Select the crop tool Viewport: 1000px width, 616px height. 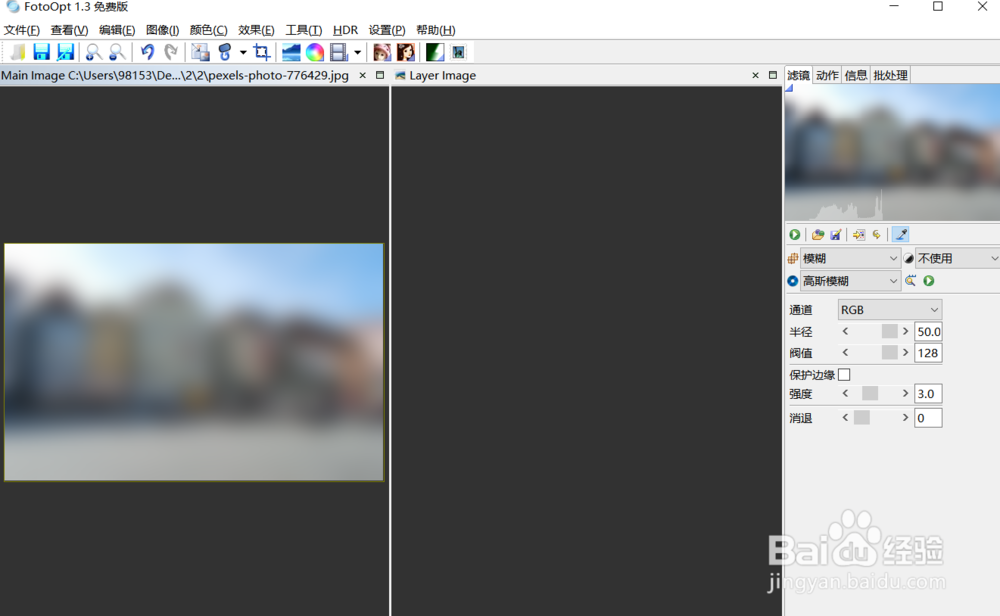click(x=261, y=52)
